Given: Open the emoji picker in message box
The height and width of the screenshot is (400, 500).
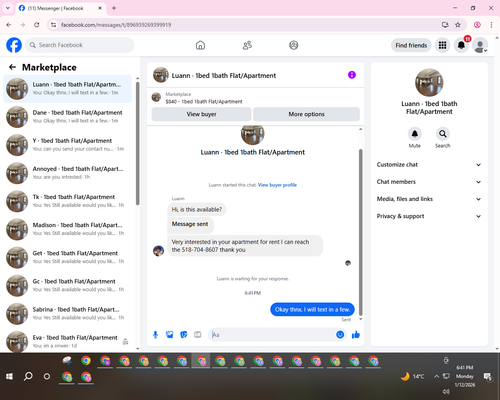Looking at the screenshot, I should click(x=340, y=335).
